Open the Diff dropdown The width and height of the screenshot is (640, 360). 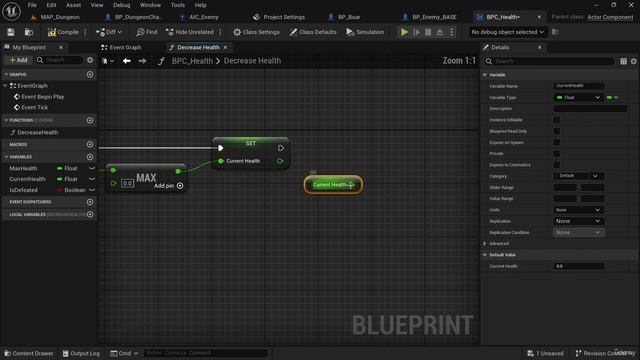[109, 32]
